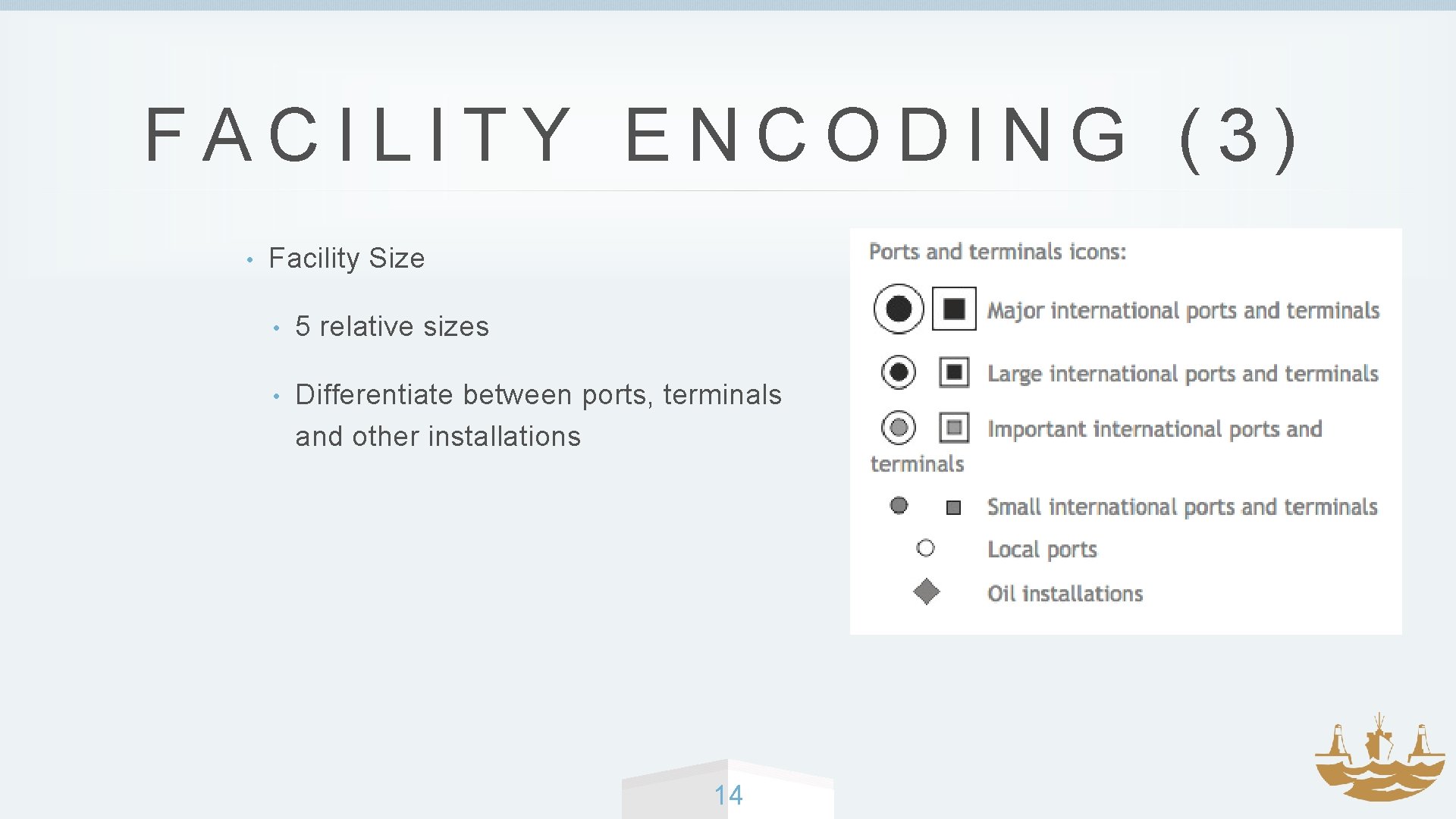Click the golden ship logo
1456x819 pixels.
click(1379, 756)
